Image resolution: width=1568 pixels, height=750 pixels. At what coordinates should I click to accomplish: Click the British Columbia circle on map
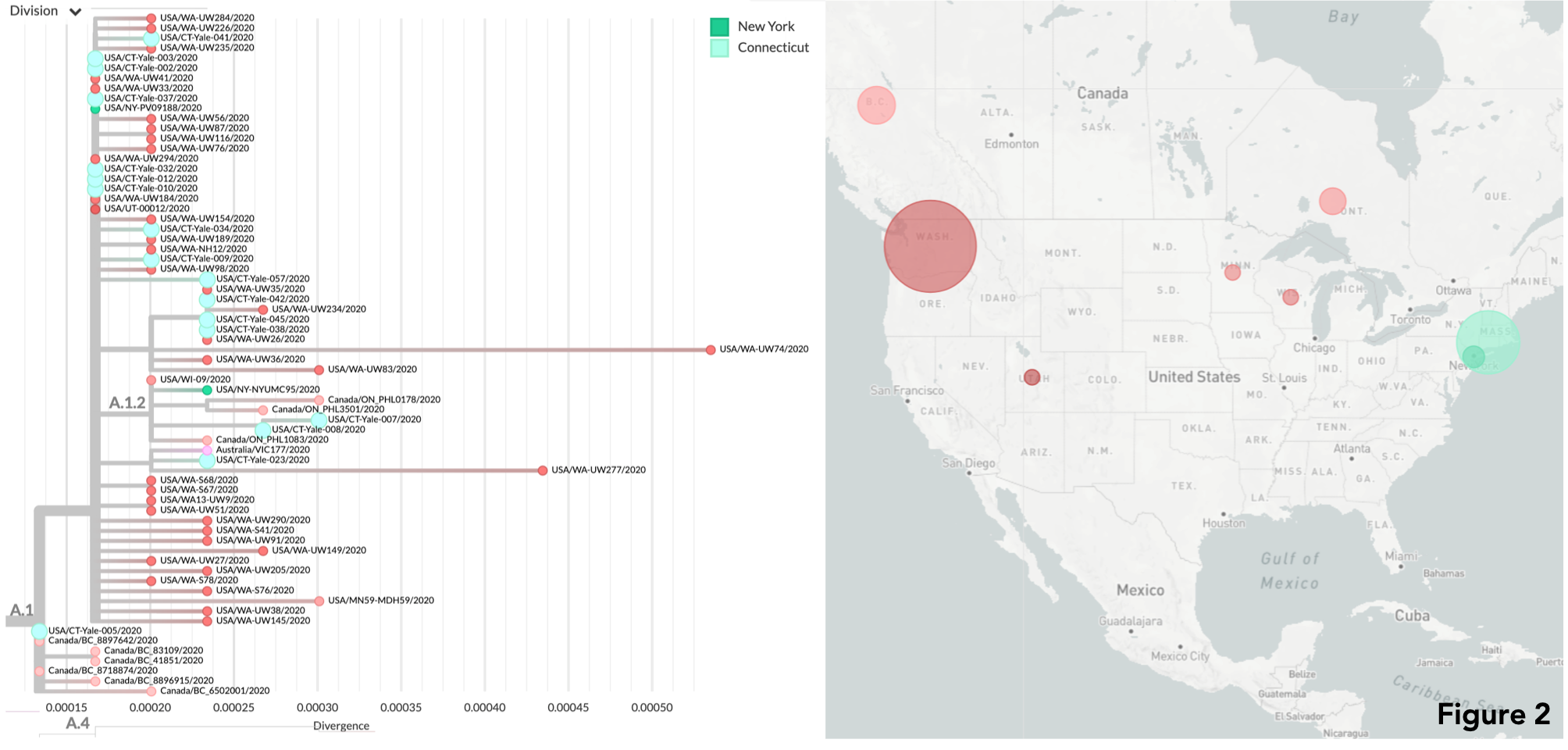[x=876, y=105]
